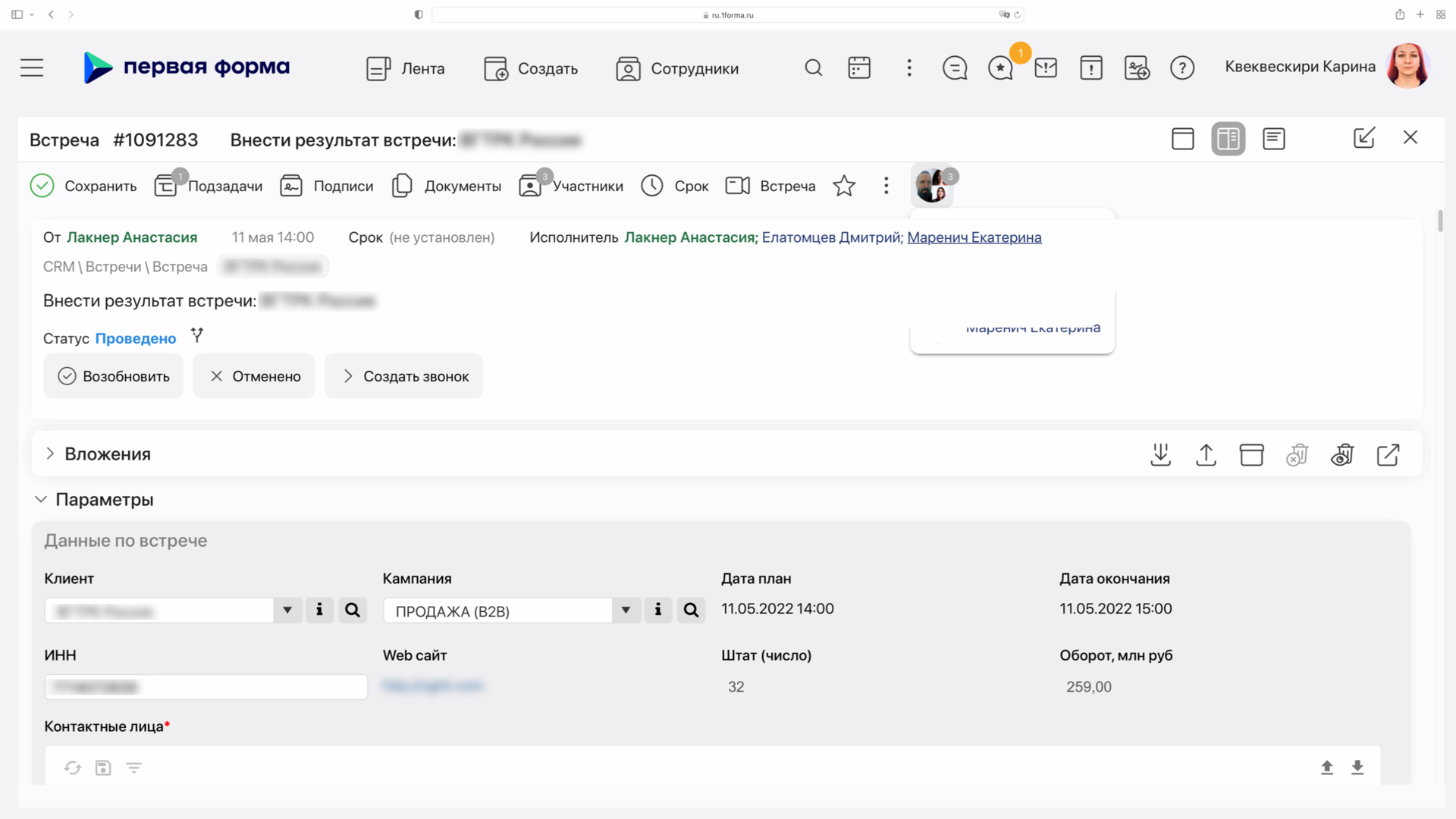This screenshot has width=1456, height=819.
Task: Switch to two-column layout view
Action: coord(1228,139)
